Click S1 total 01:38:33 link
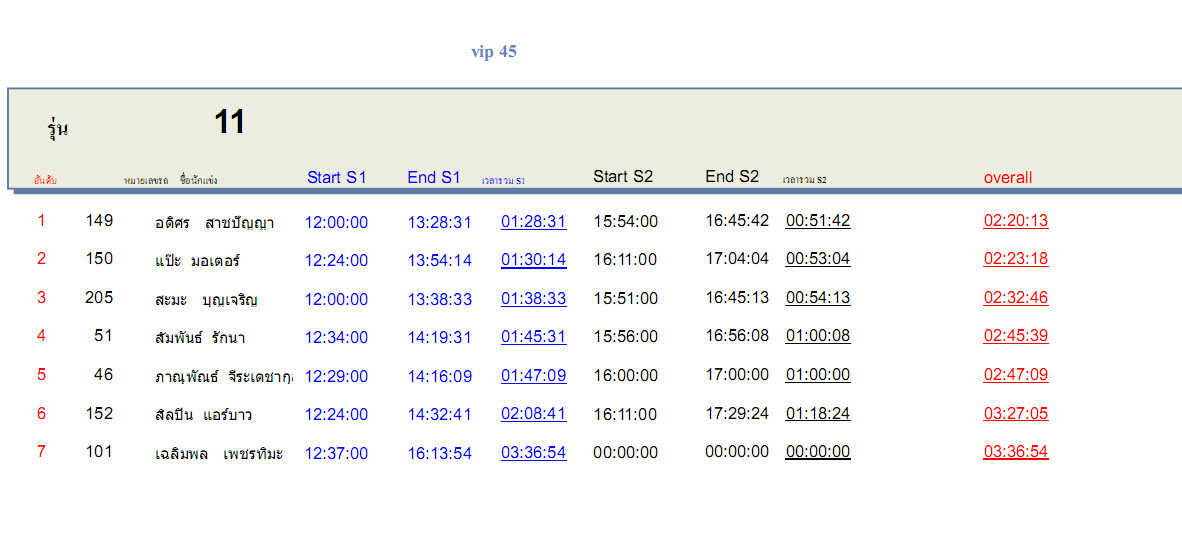The width and height of the screenshot is (1182, 538). [x=533, y=299]
